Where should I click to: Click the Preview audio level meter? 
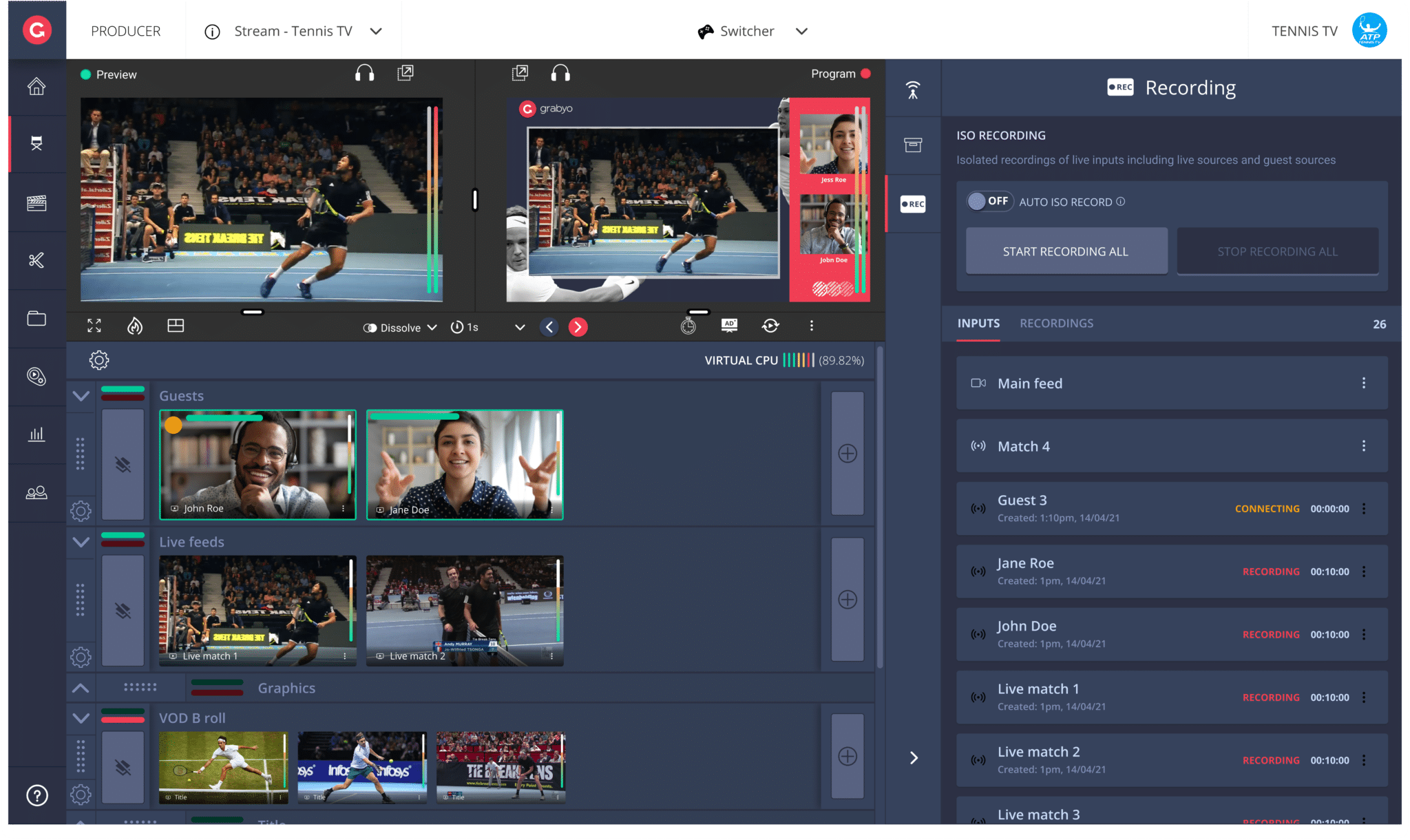432,200
